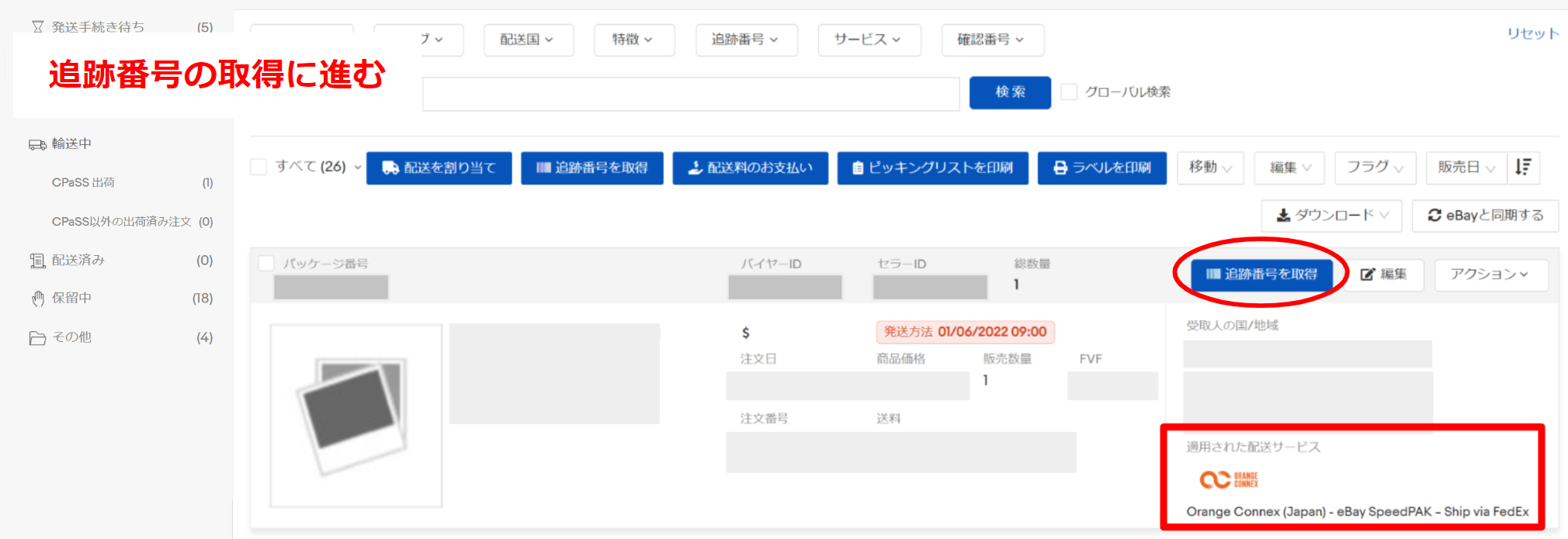Click the hand icon for 保留中
The height and width of the screenshot is (539, 1568).
tap(37, 299)
